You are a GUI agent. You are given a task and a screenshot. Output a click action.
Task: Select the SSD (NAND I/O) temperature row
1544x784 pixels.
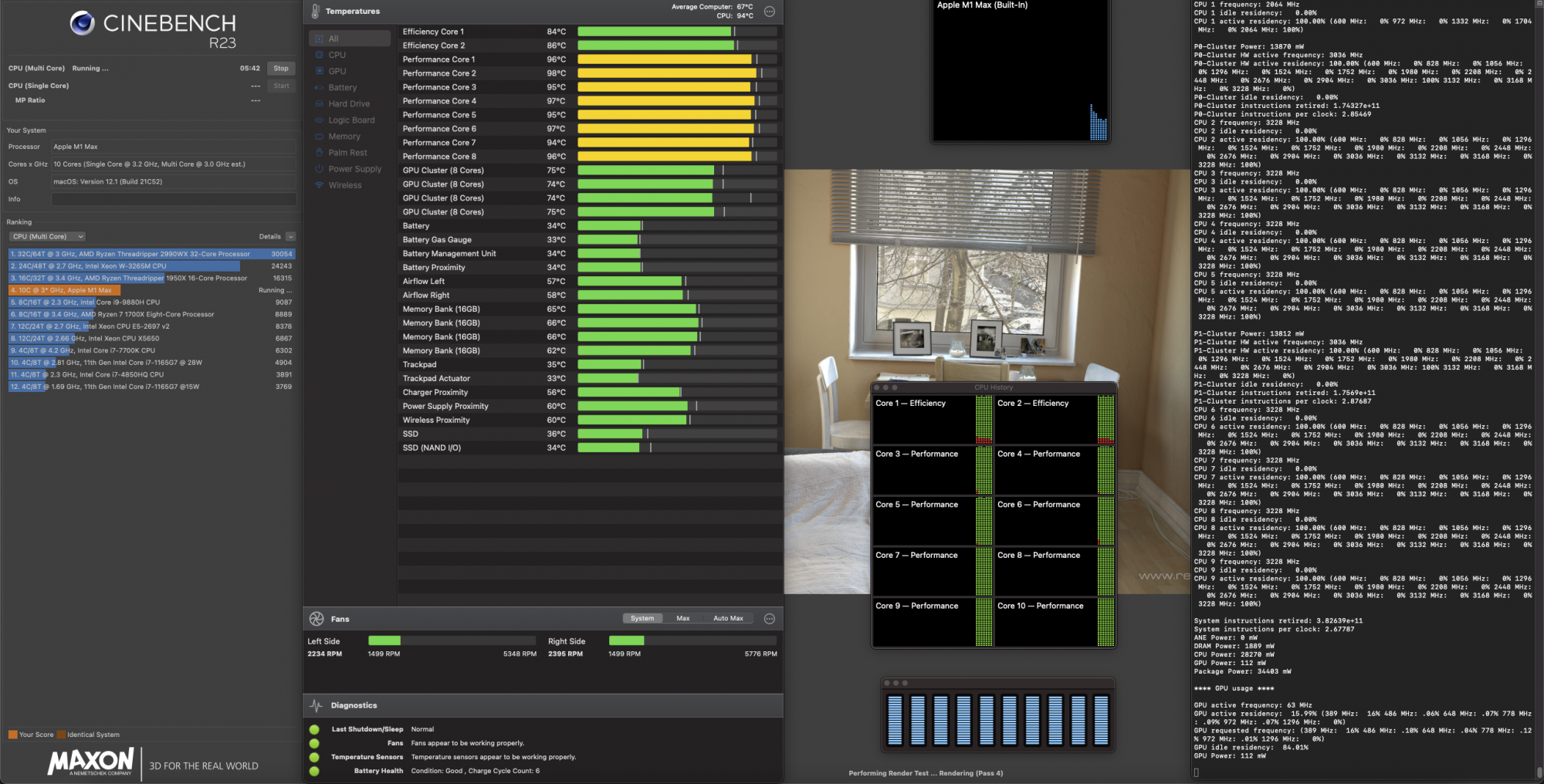(591, 448)
